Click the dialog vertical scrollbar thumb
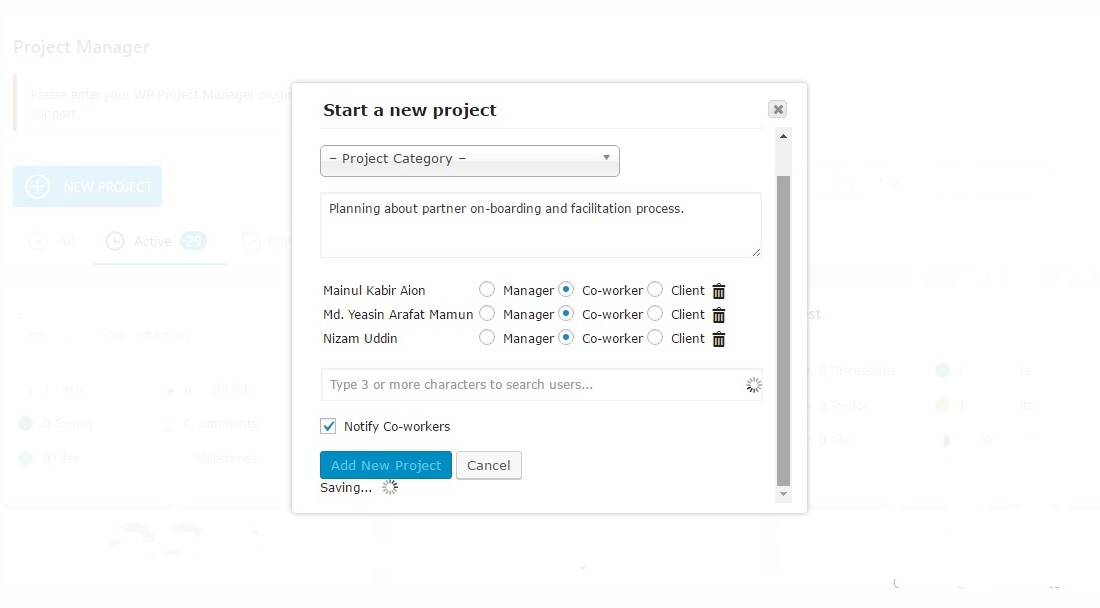1100x608 pixels. point(783,330)
